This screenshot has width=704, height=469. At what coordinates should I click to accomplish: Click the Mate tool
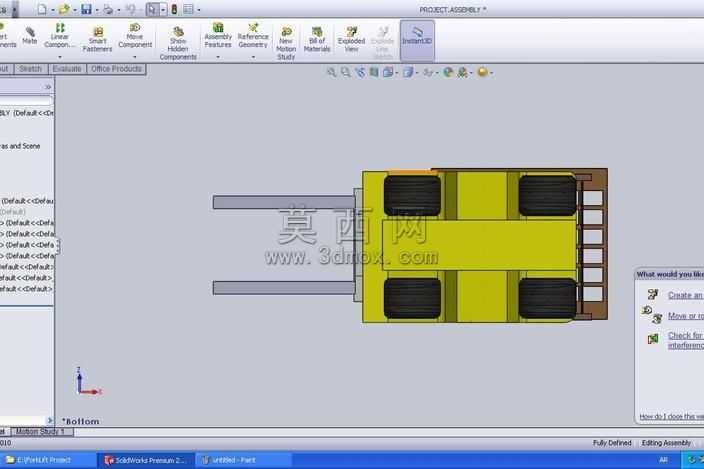[30, 35]
